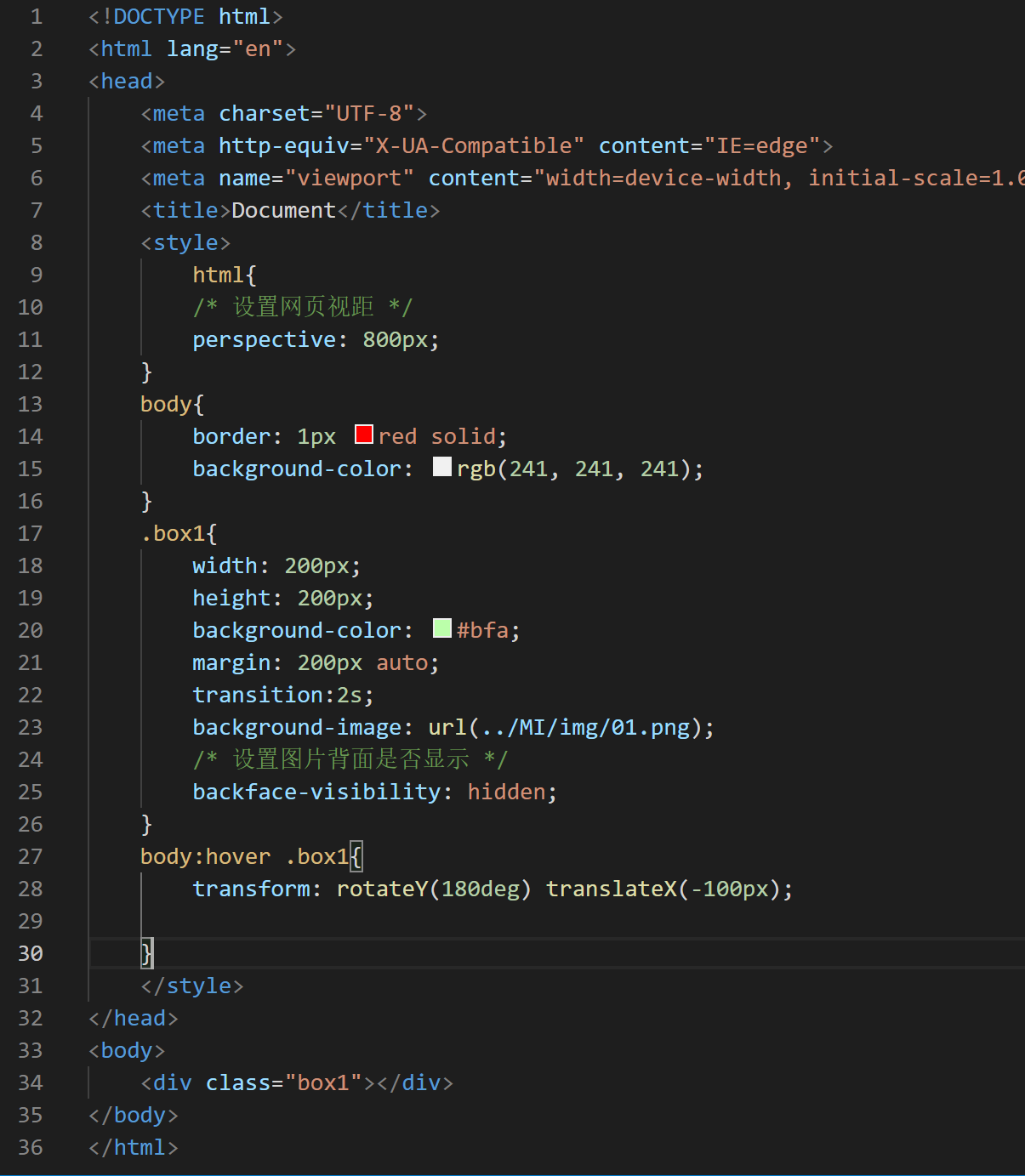Viewport: 1025px width, 1176px height.
Task: Click 'lang' attribute in html tag
Action: (192, 48)
